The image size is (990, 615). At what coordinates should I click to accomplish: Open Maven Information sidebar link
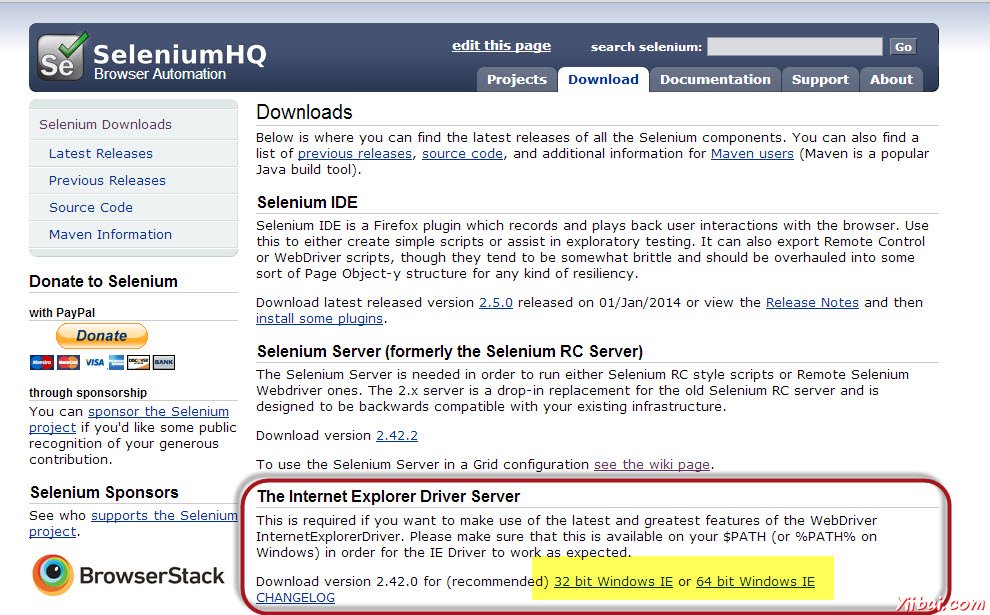110,235
